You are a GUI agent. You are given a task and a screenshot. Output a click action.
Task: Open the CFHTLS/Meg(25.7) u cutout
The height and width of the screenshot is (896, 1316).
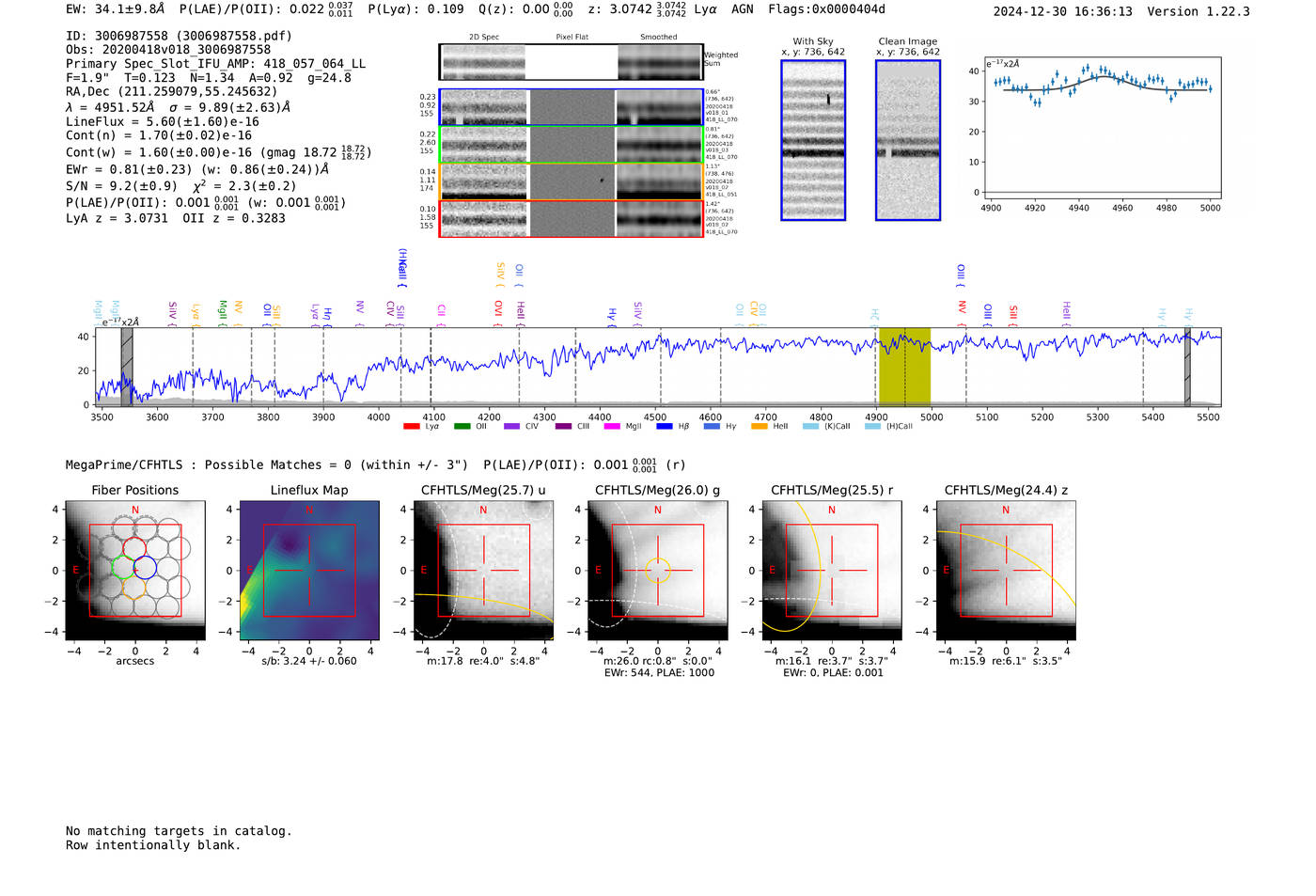click(483, 571)
